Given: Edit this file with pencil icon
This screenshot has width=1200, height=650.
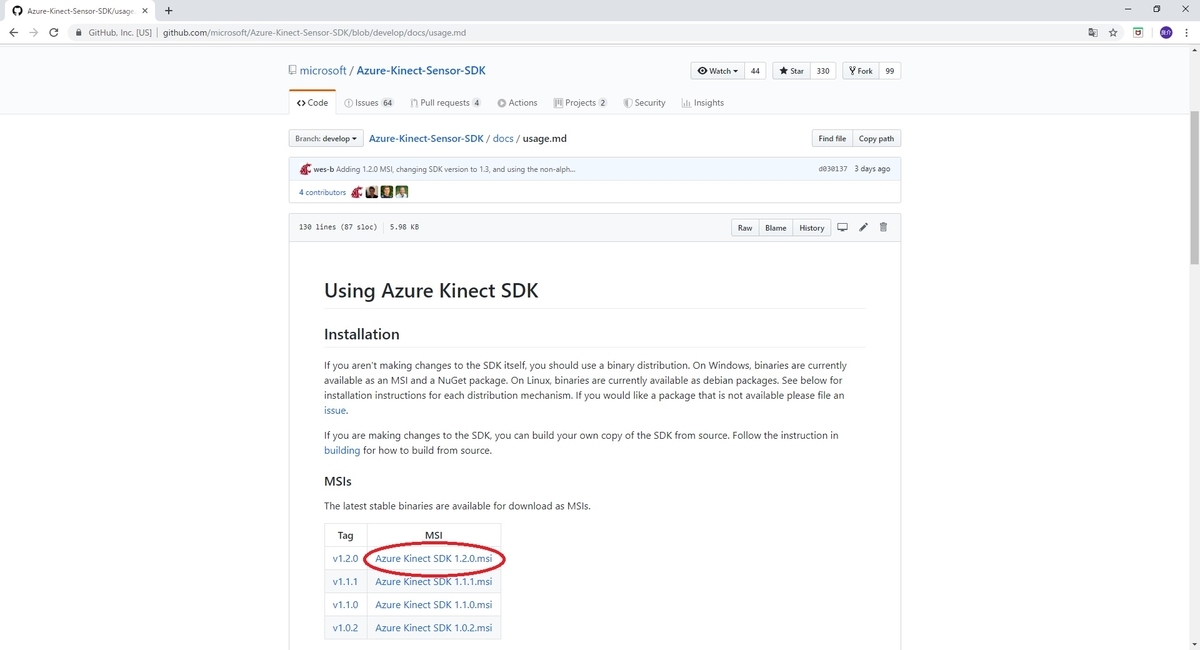Looking at the screenshot, I should pos(864,227).
